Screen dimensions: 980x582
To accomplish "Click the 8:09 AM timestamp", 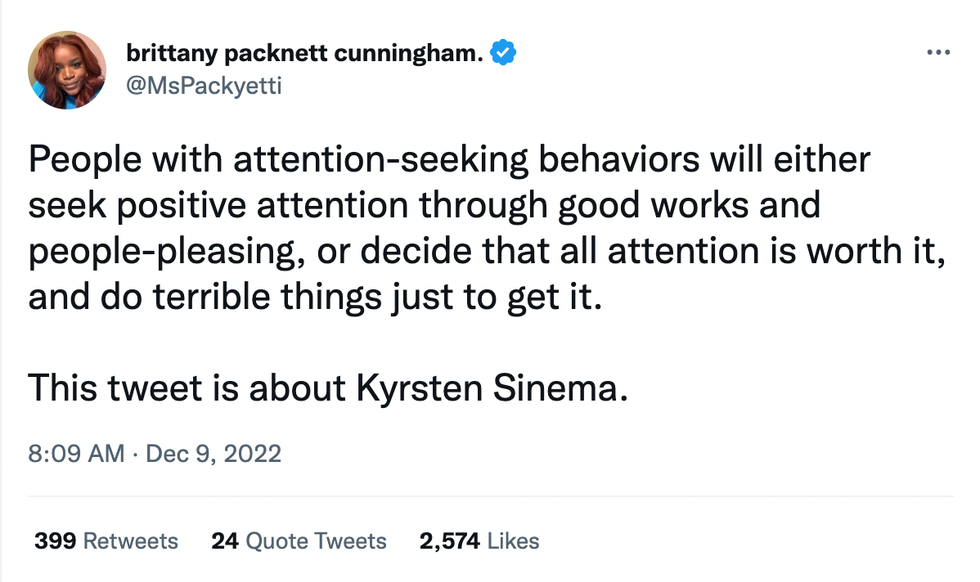I will pyautogui.click(x=75, y=453).
